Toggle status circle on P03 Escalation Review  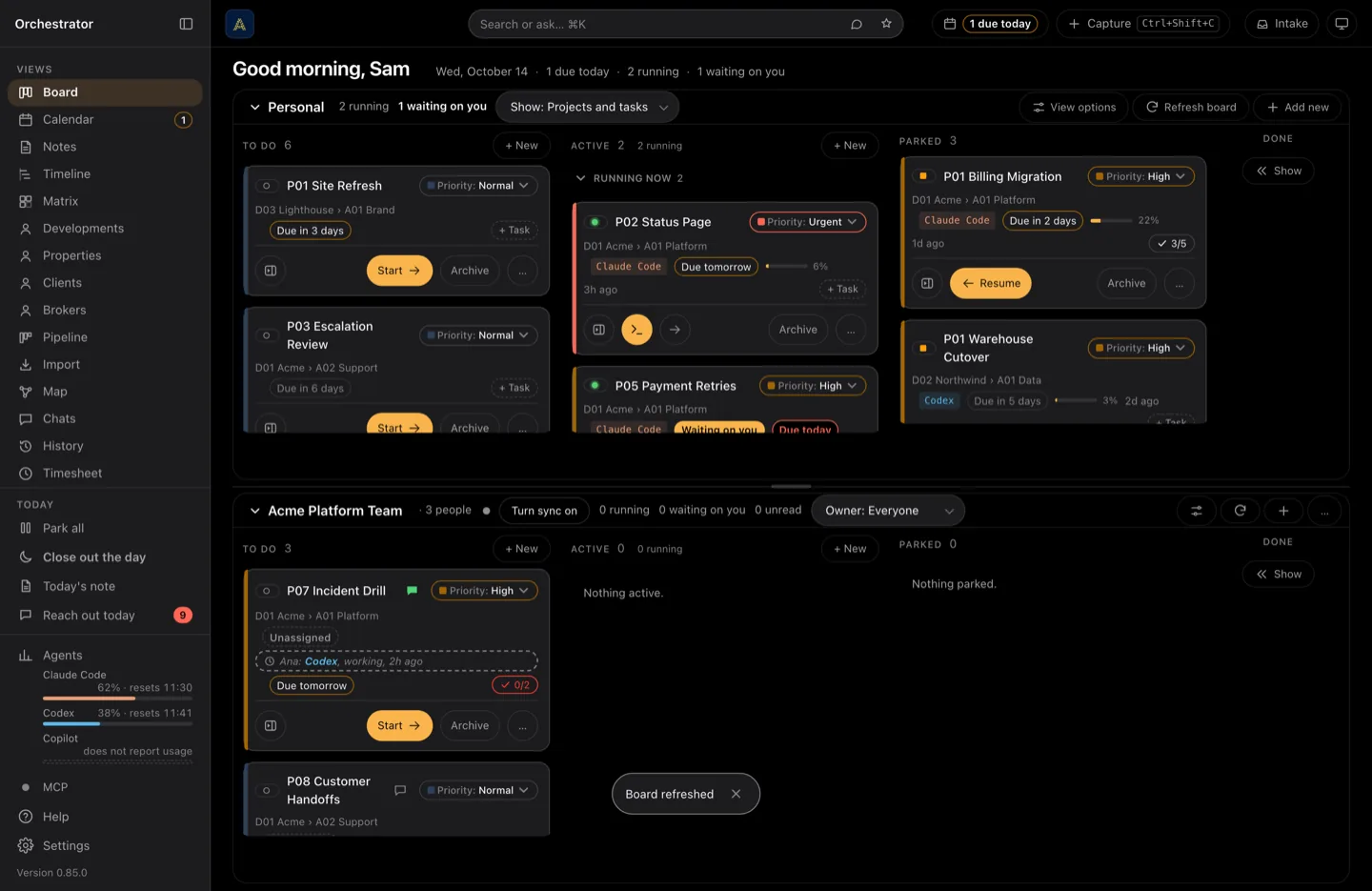point(267,335)
